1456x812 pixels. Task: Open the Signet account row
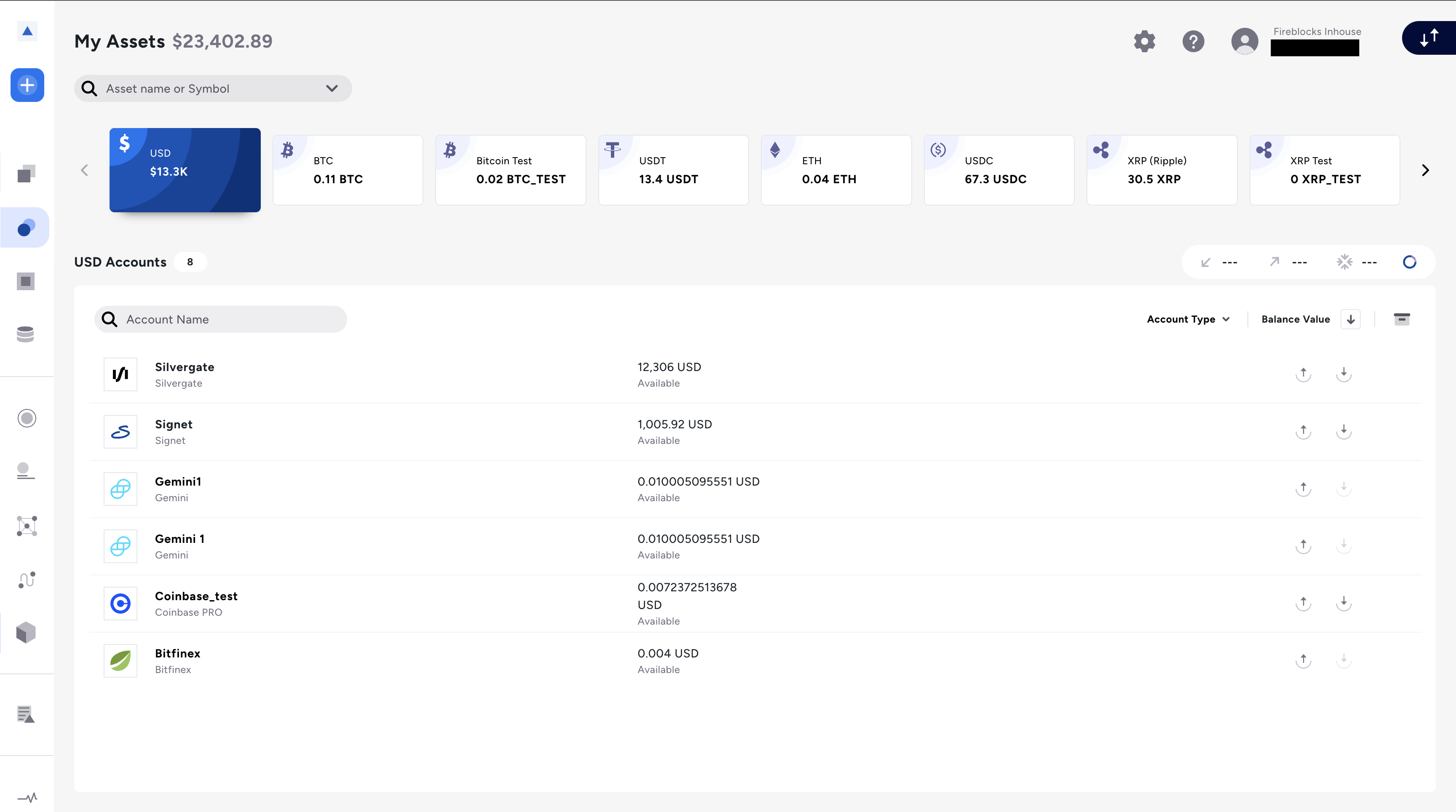click(x=756, y=432)
